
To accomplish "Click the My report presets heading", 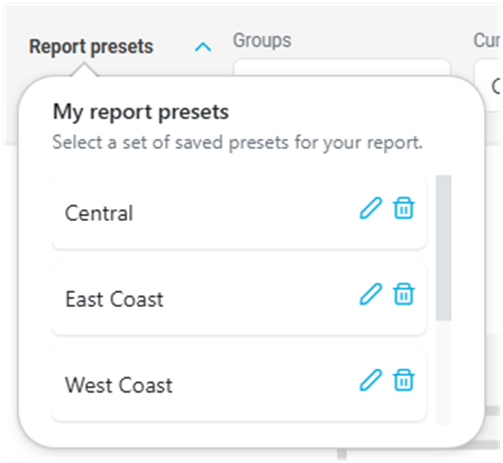I will coord(141,112).
